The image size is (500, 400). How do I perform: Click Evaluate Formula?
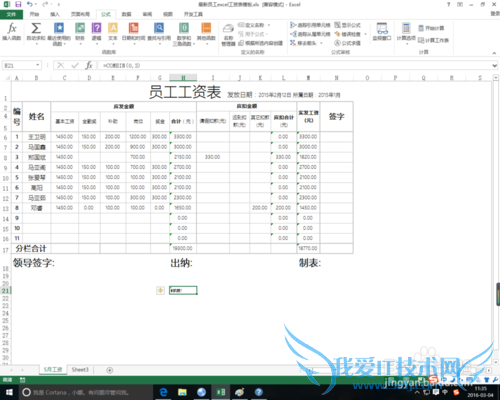tap(347, 43)
